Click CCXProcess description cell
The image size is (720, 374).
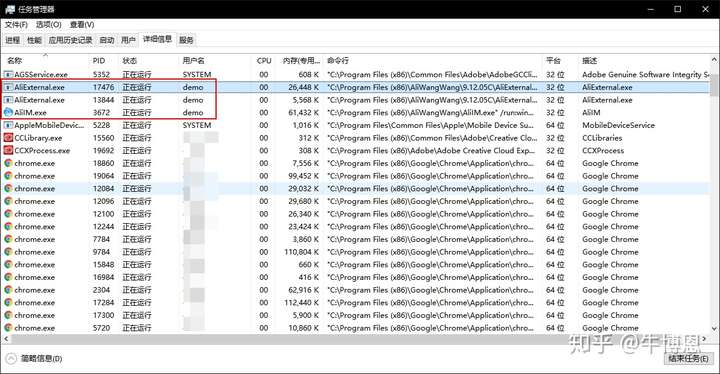click(x=603, y=150)
